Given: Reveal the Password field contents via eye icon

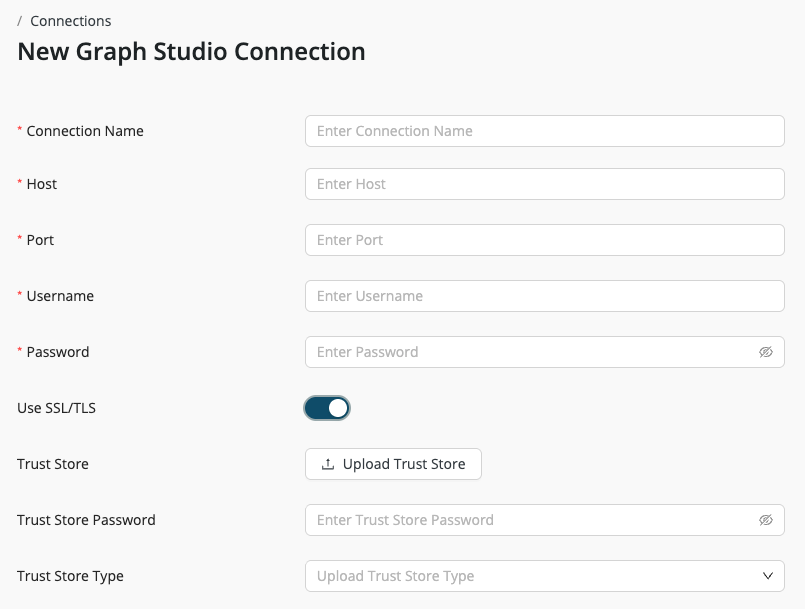Looking at the screenshot, I should (x=766, y=352).
